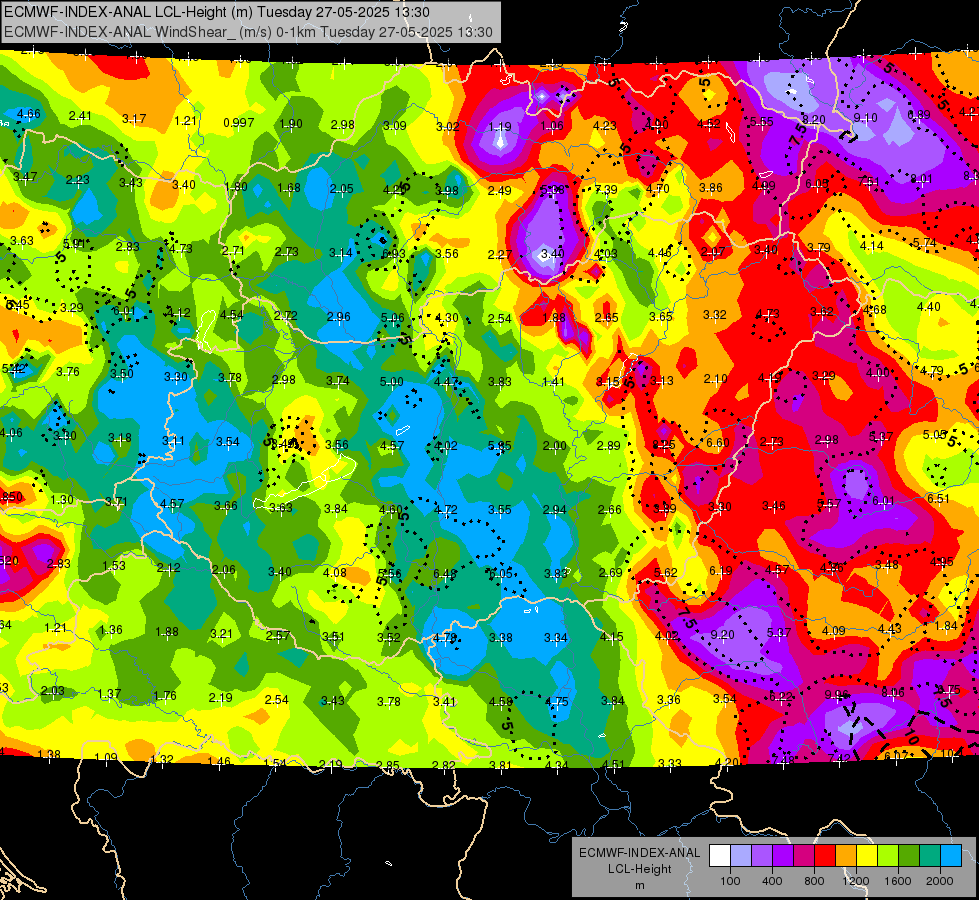The width and height of the screenshot is (979, 900).
Task: Click the legend tick label 2000
Action: (940, 881)
